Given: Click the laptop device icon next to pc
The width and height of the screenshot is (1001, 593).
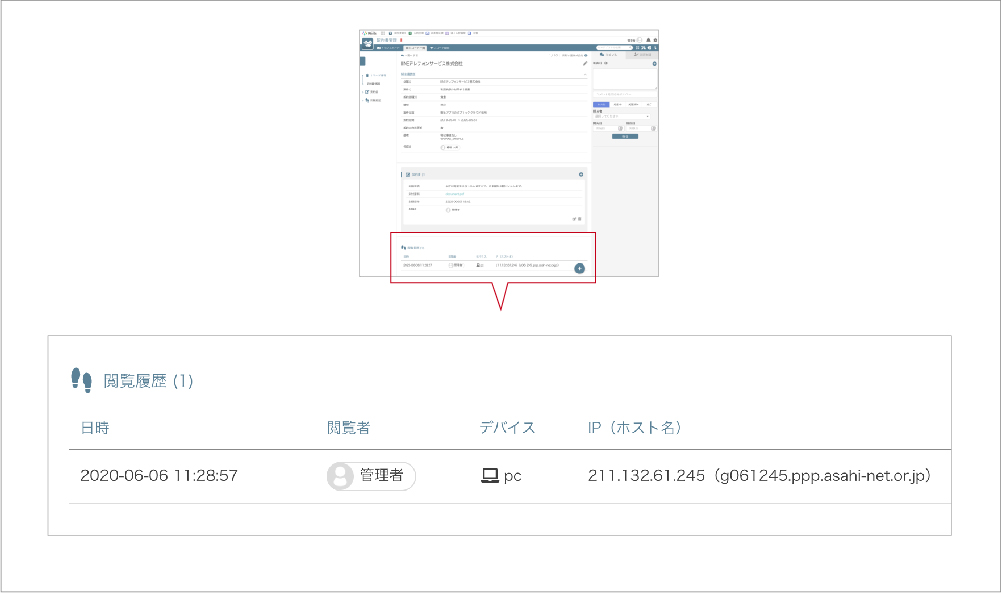Looking at the screenshot, I should click(x=489, y=476).
